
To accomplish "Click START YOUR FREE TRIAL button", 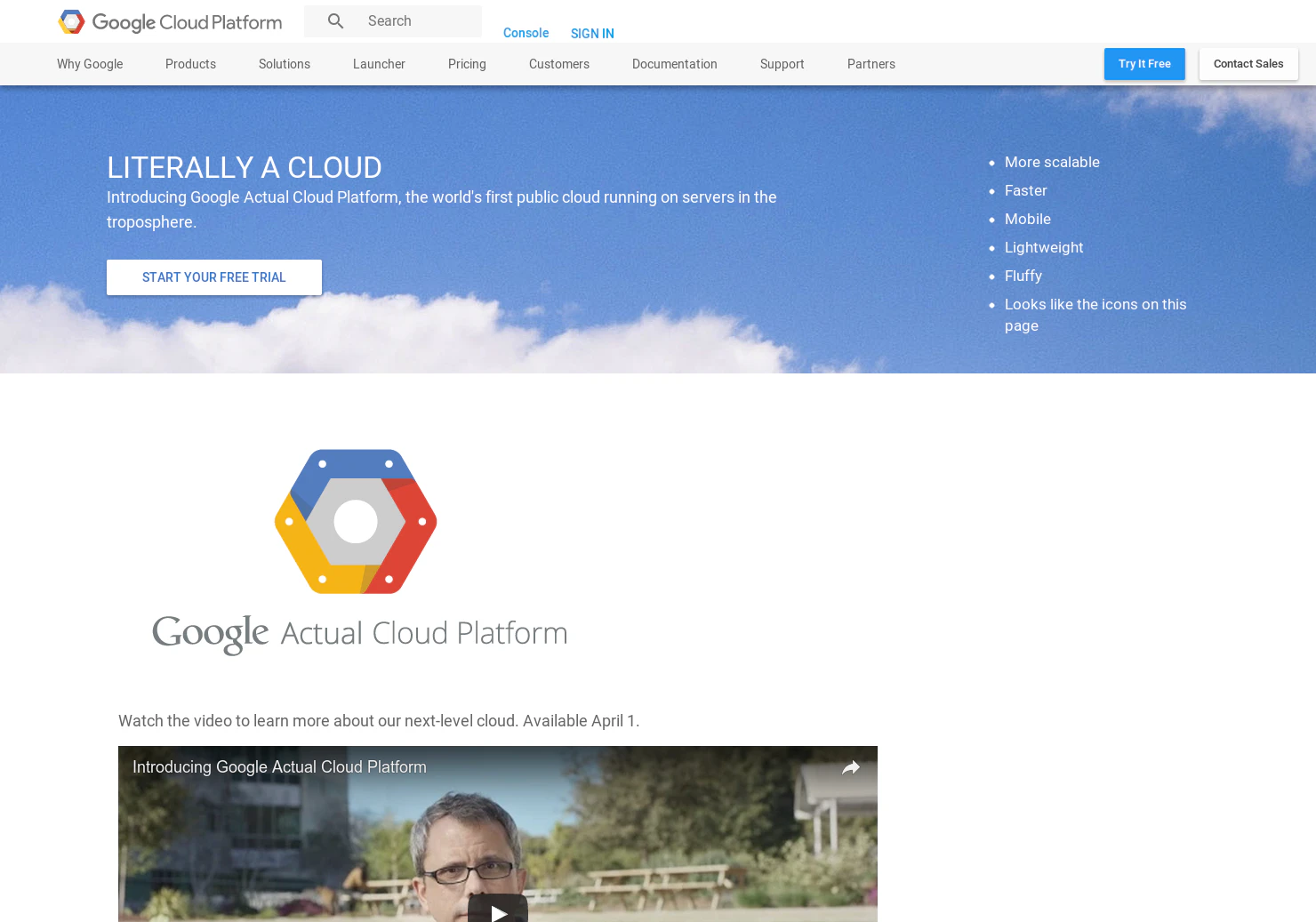I will pyautogui.click(x=214, y=277).
